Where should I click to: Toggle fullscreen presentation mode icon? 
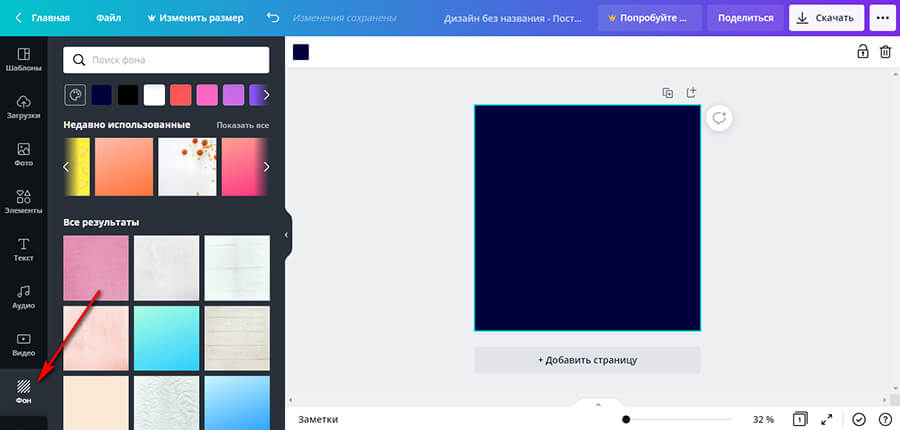[x=827, y=419]
